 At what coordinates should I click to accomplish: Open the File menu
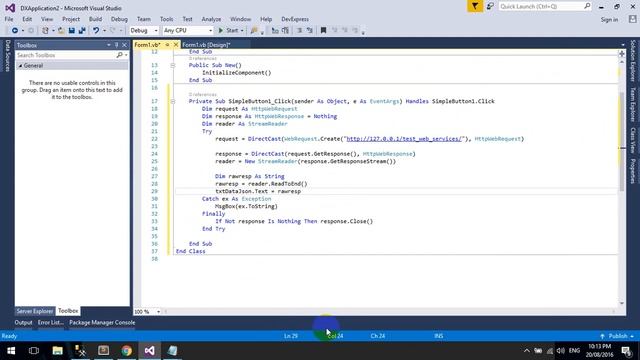[9, 19]
